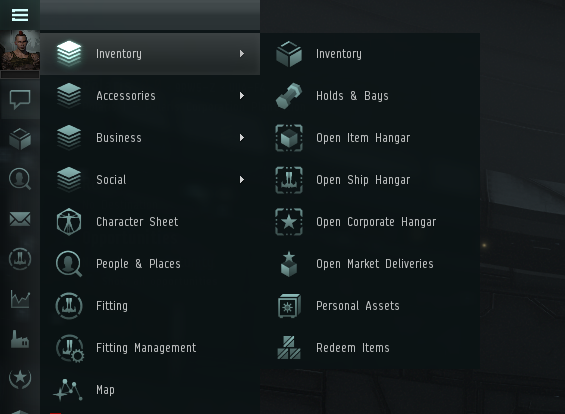The width and height of the screenshot is (565, 414).
Task: Expand the Social submenu arrow
Action: pyautogui.click(x=242, y=179)
